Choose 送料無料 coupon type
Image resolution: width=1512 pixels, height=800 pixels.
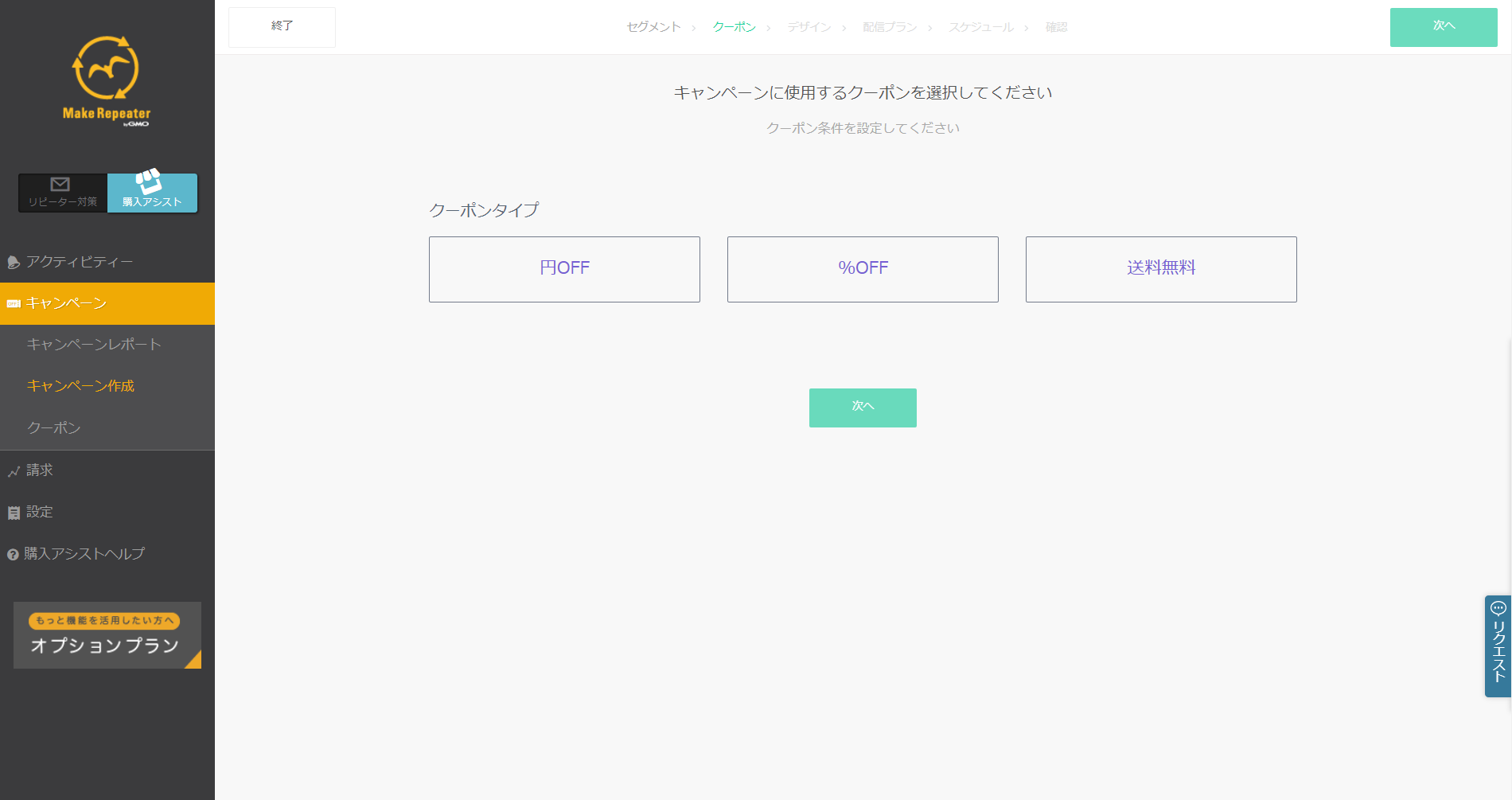(1161, 269)
